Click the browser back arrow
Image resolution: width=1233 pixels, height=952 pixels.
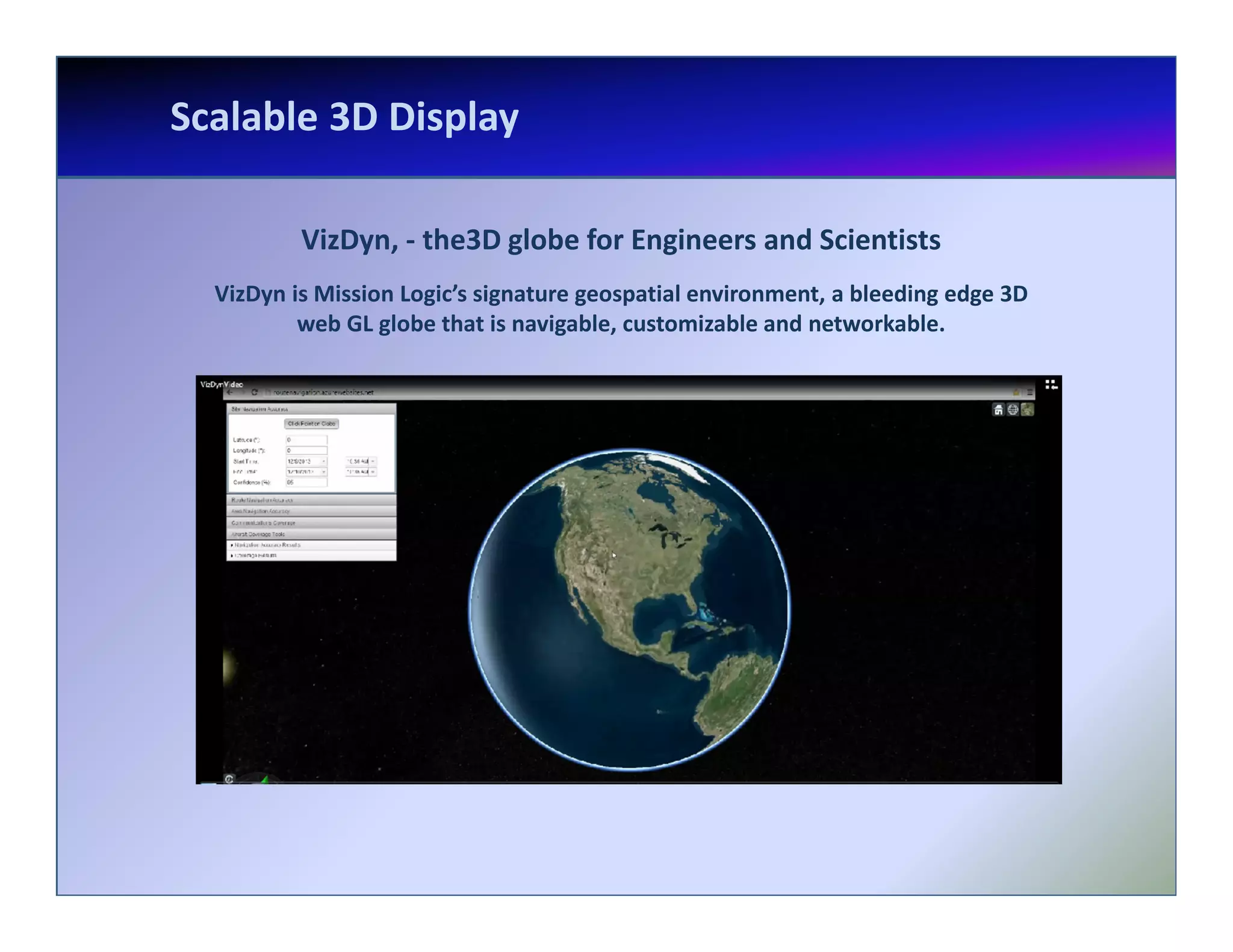point(230,392)
